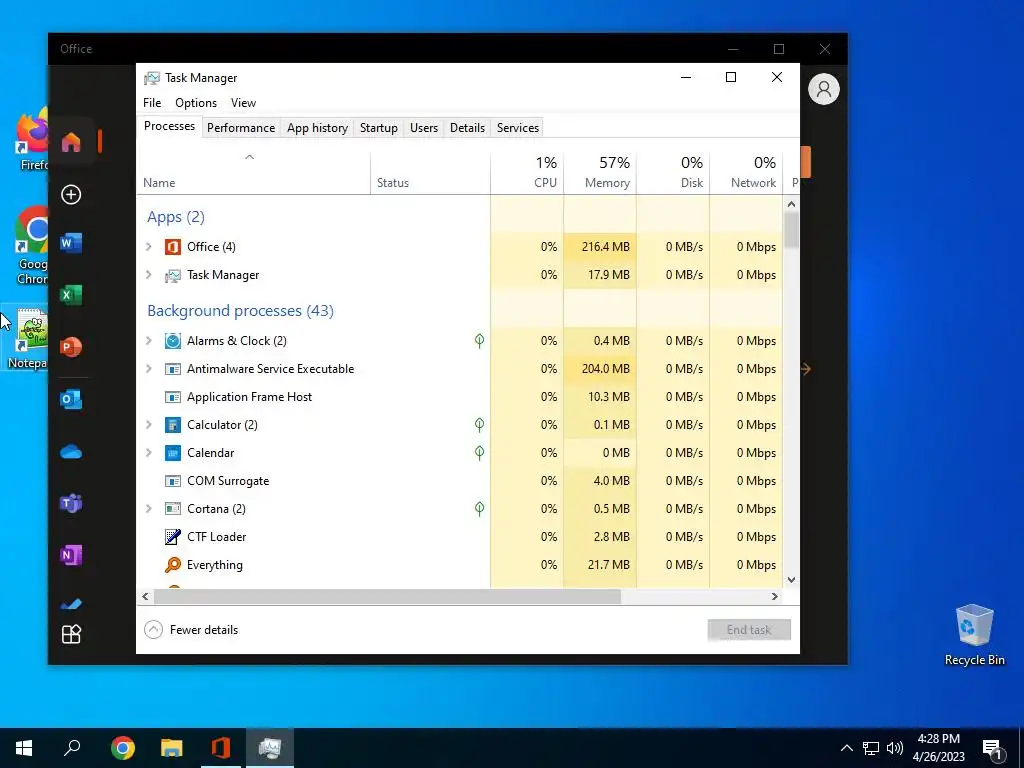
Task: Launch PowerPoint from the Office sidebar
Action: (x=71, y=347)
